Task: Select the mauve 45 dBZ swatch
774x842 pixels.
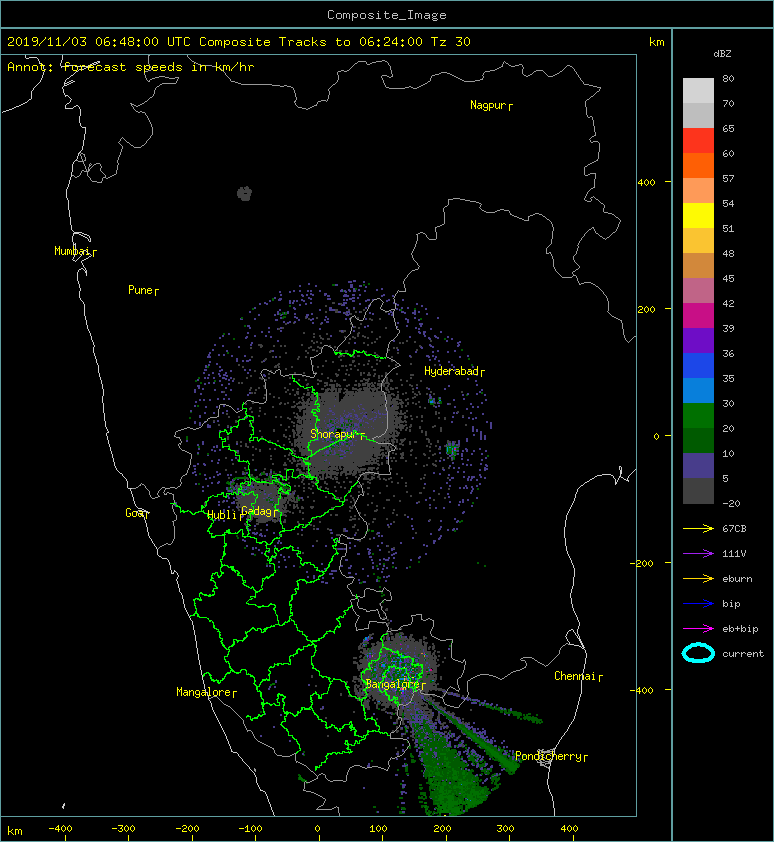Action: (698, 290)
